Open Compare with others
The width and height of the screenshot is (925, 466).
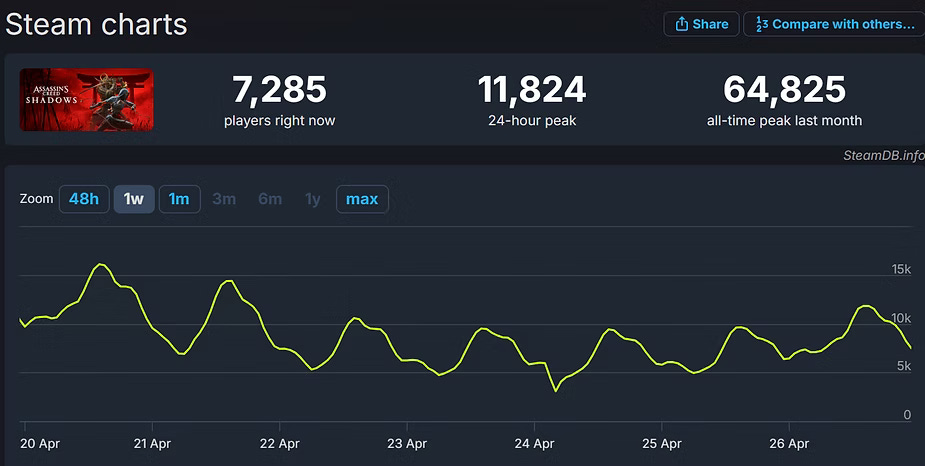pos(834,24)
